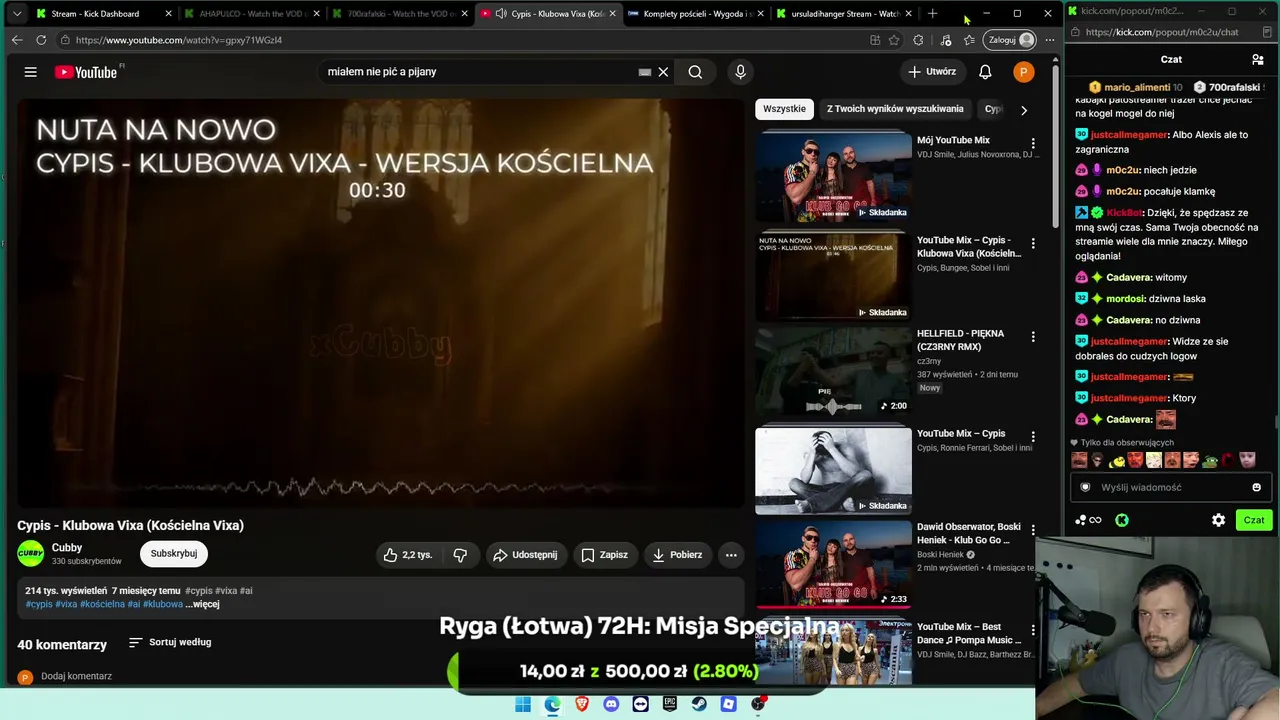Open a new browser tab
The height and width of the screenshot is (720, 1280).
pos(932,14)
